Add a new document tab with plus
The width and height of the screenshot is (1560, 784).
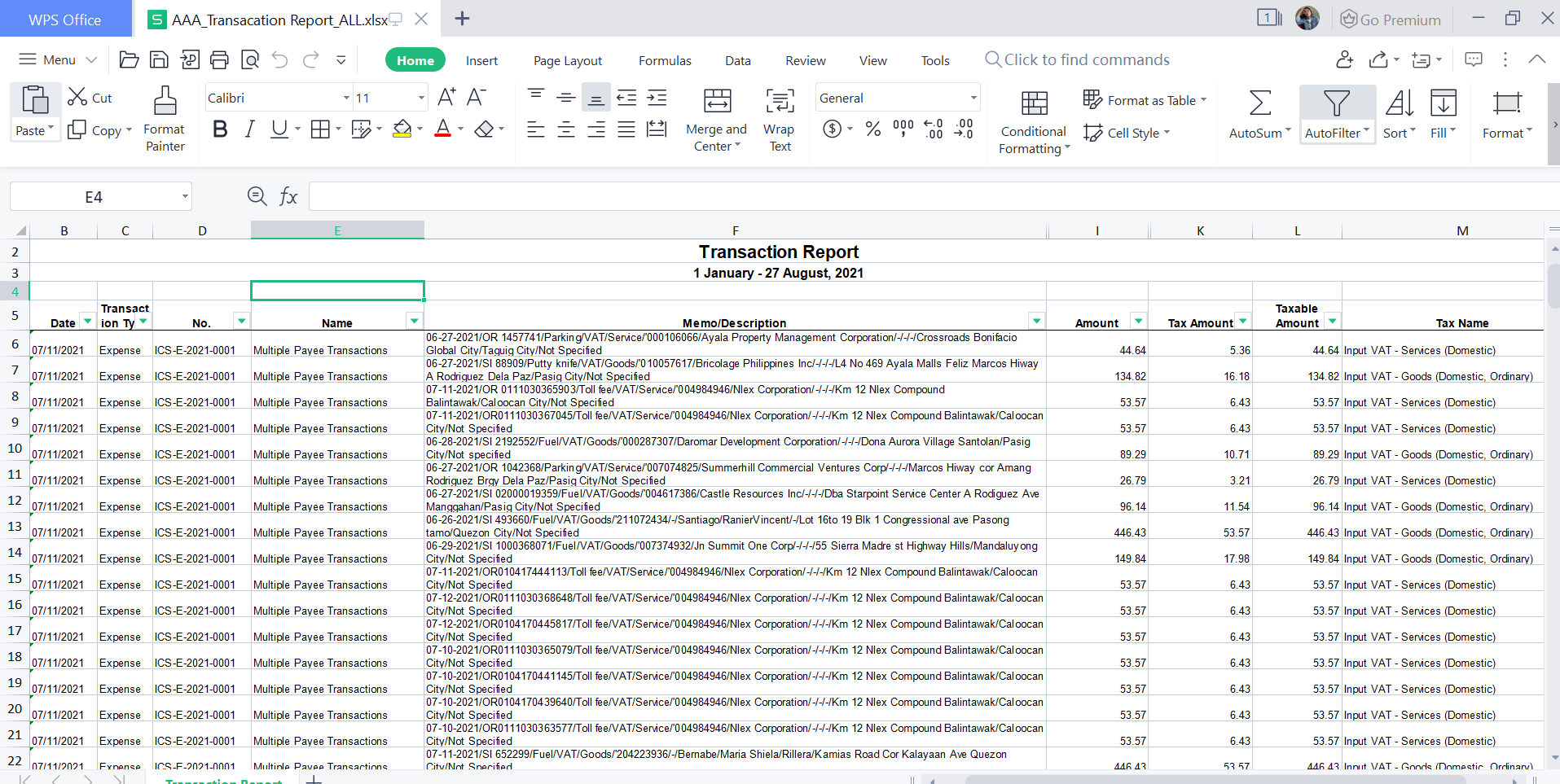pos(462,19)
